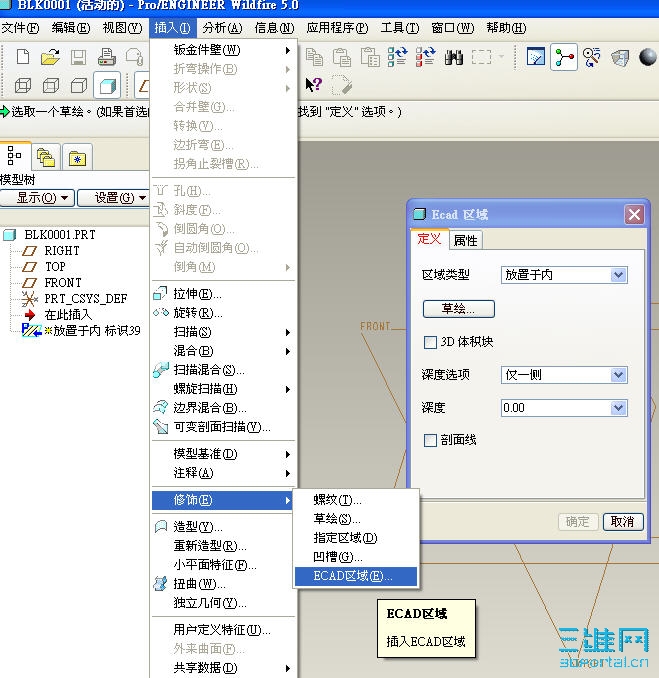
Task: Click the Save floppy disk icon
Action: tap(78, 57)
